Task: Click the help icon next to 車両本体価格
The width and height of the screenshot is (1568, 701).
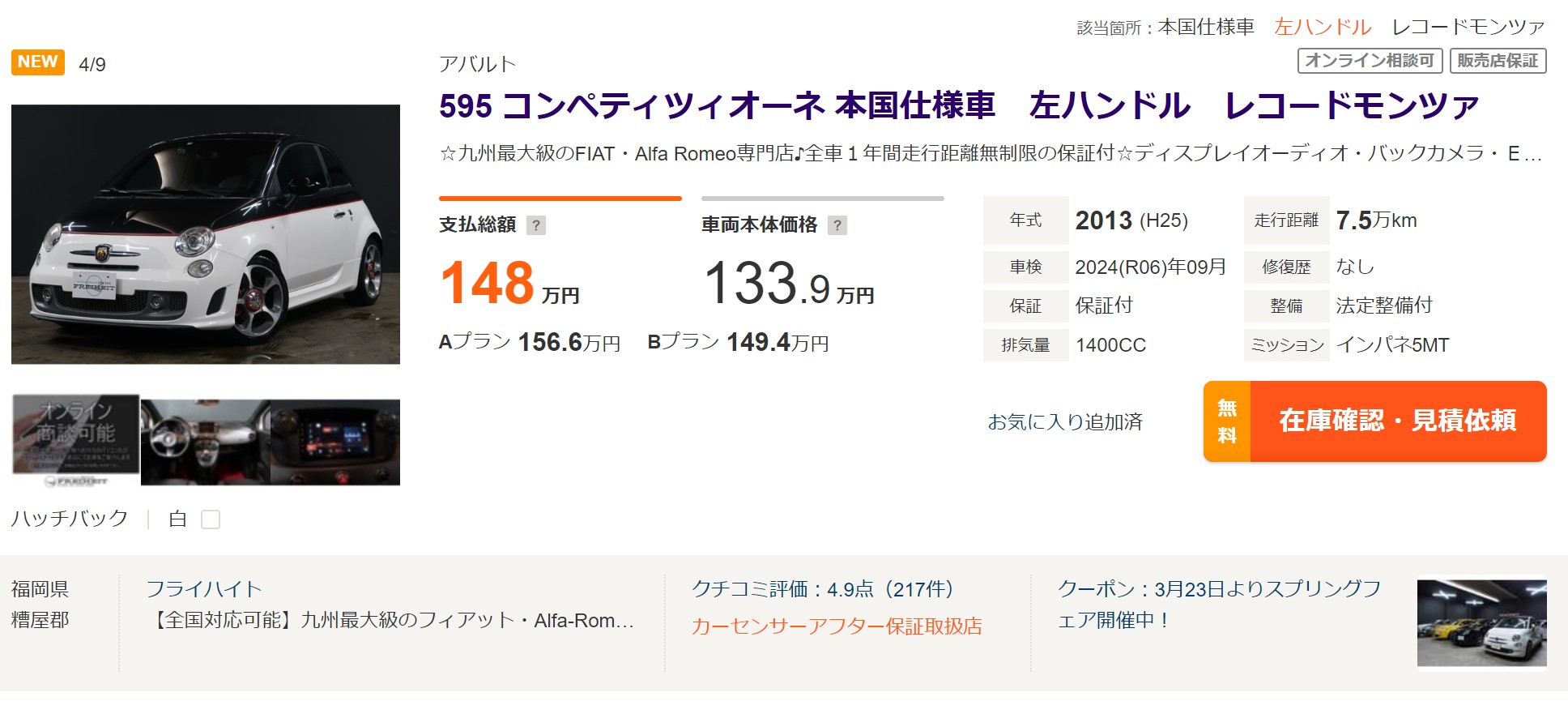Action: pos(837,225)
